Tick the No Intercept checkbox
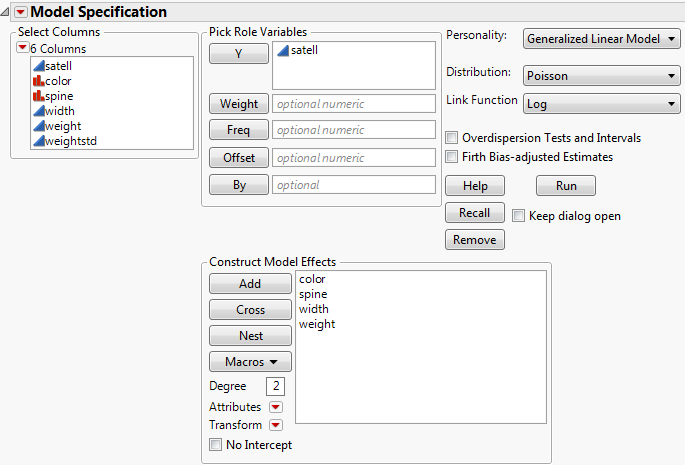Viewport: 685px width, 465px height. [216, 445]
